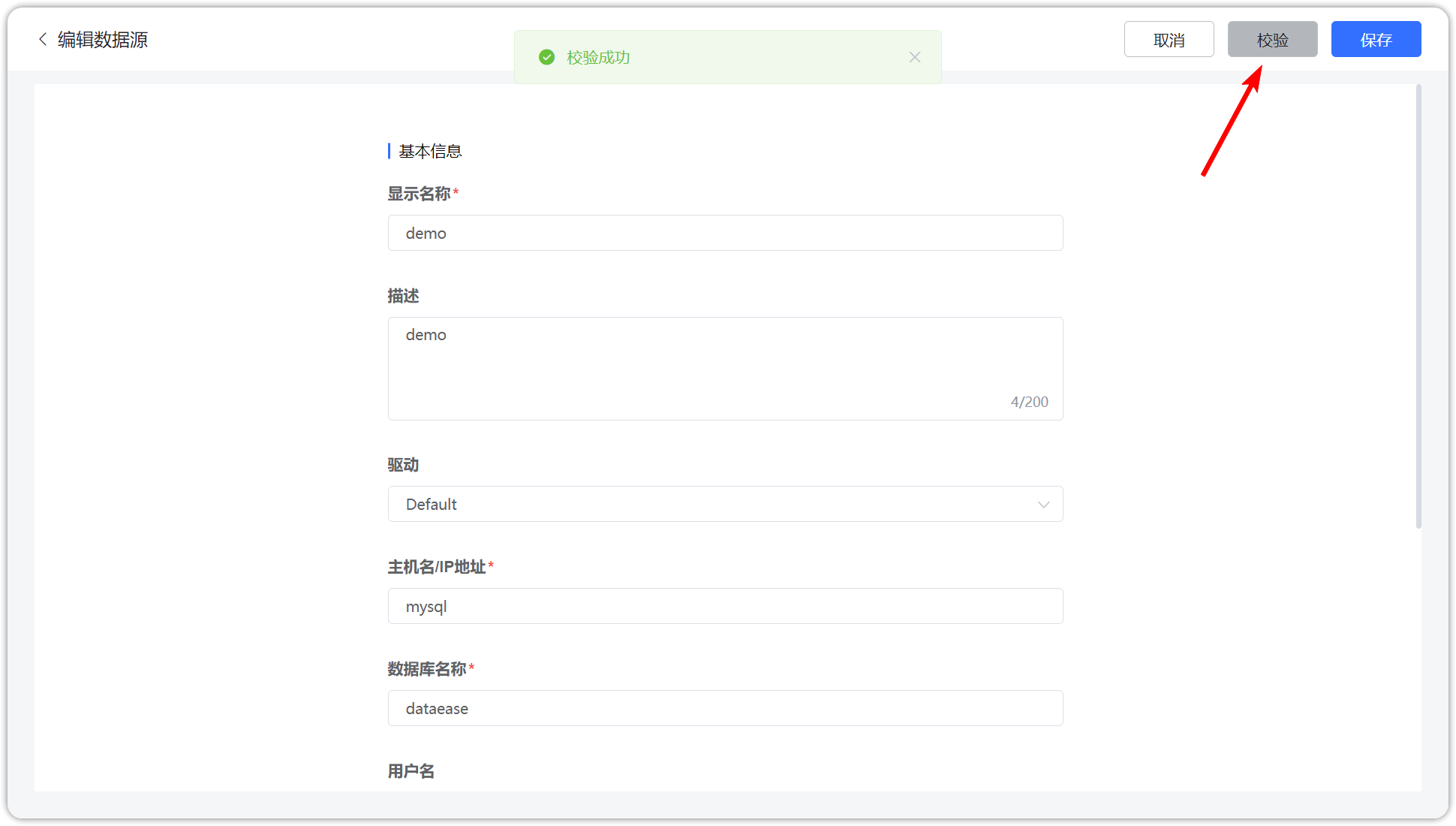Click the 取消 button
This screenshot has height=826, width=1456.
pyautogui.click(x=1169, y=38)
